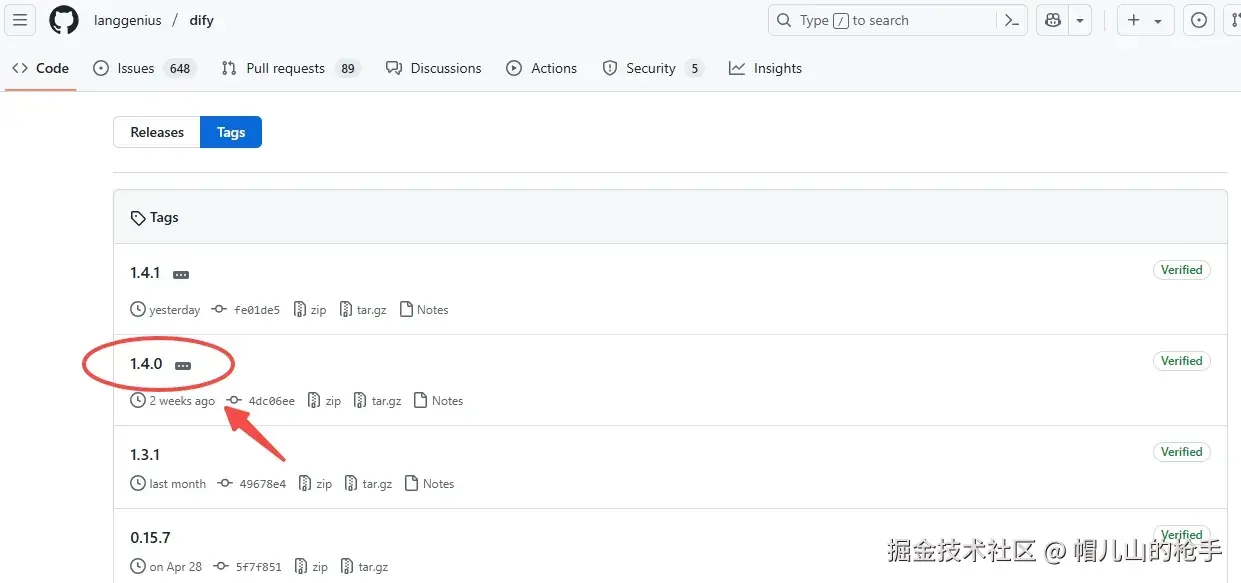Click the 'Tags' panel heading
Viewport: 1241px width, 583px height.
(x=164, y=217)
